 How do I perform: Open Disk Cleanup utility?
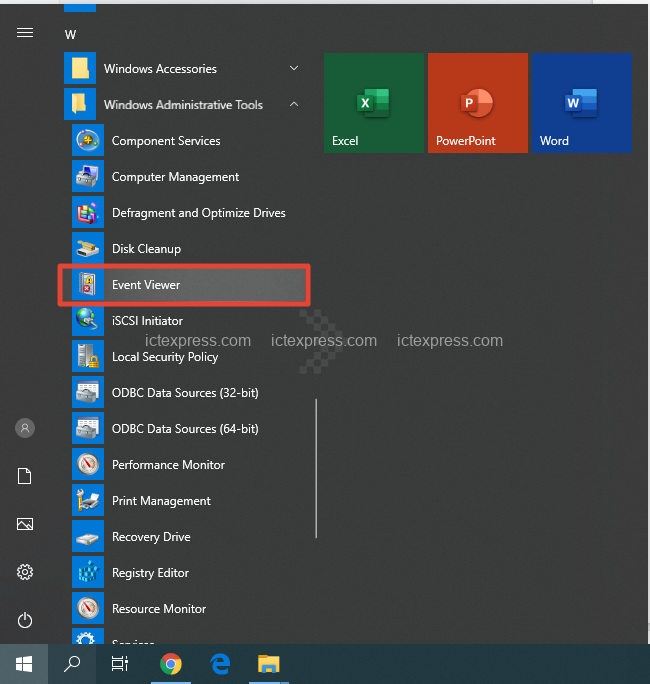pyautogui.click(x=146, y=249)
